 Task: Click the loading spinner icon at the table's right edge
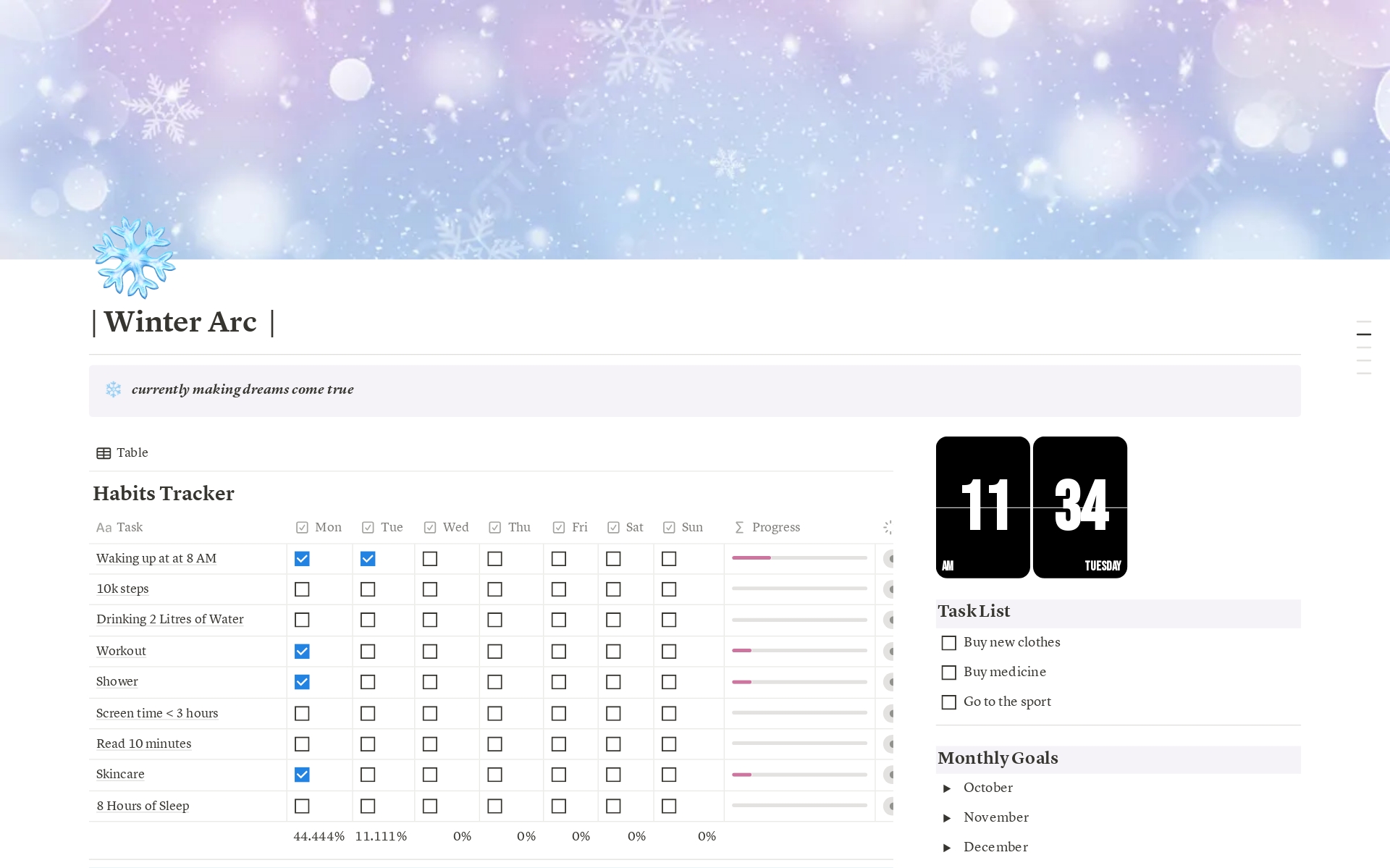click(x=889, y=527)
